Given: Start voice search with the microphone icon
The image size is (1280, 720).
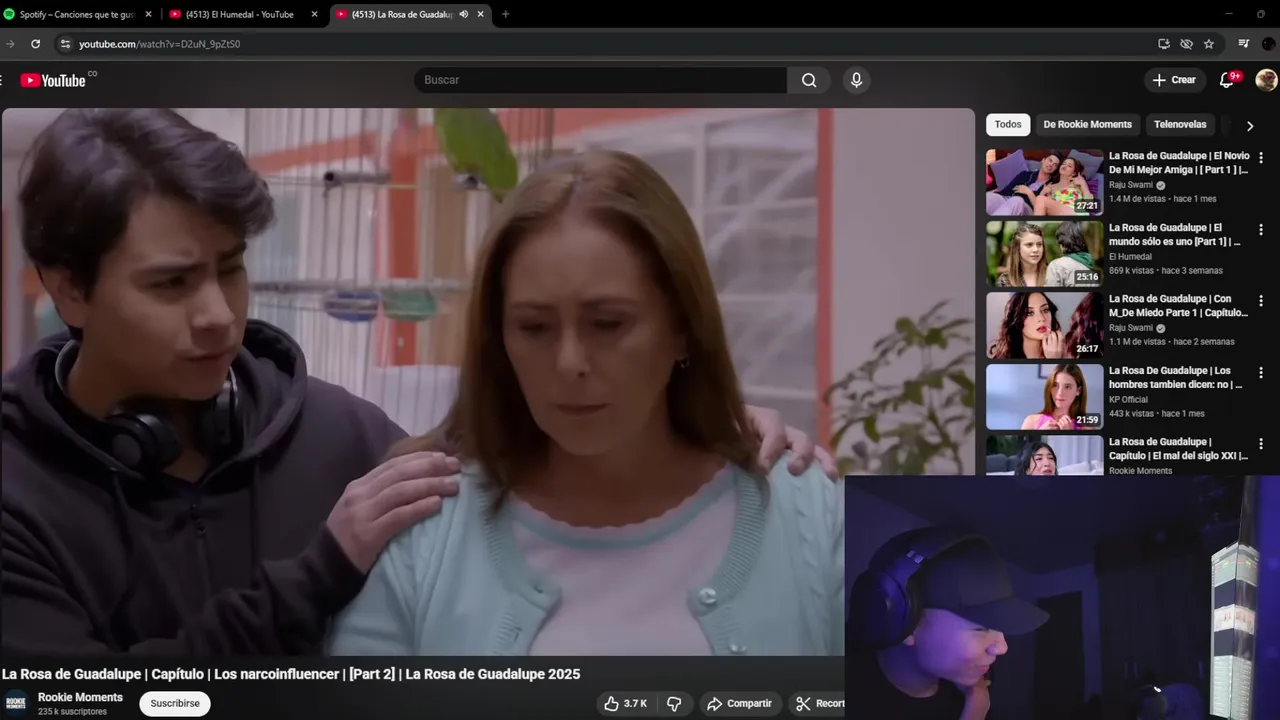Looking at the screenshot, I should click(x=856, y=80).
